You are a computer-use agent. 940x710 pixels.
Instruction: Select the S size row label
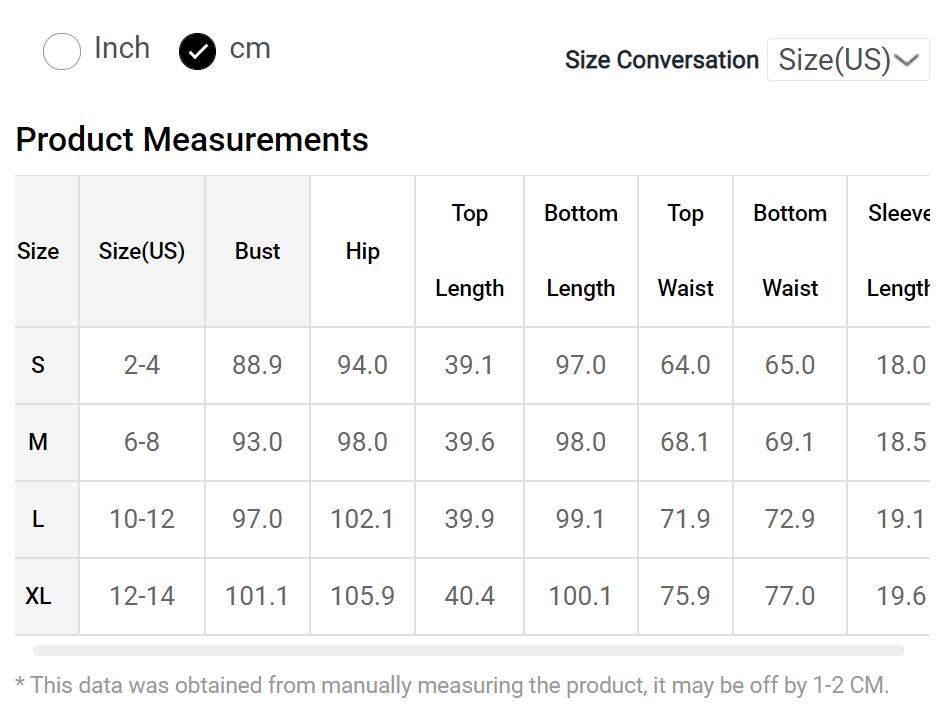pos(38,365)
